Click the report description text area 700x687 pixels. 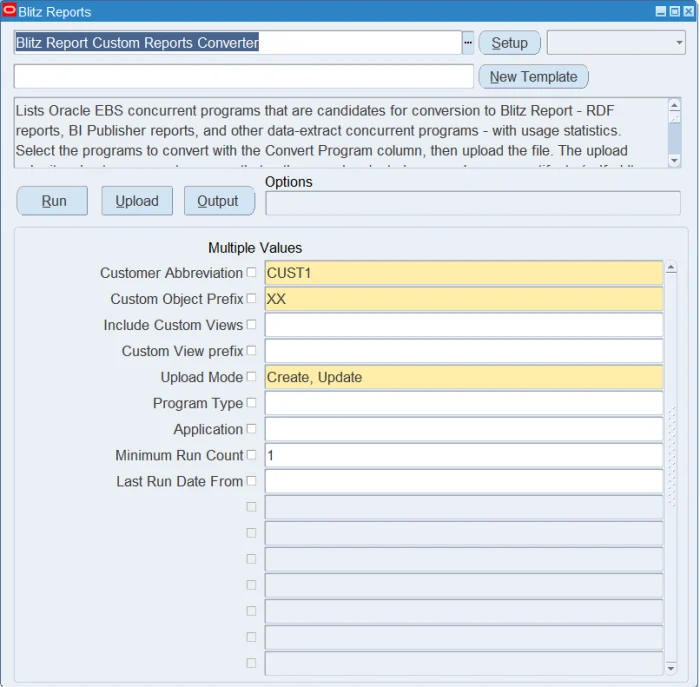point(341,133)
